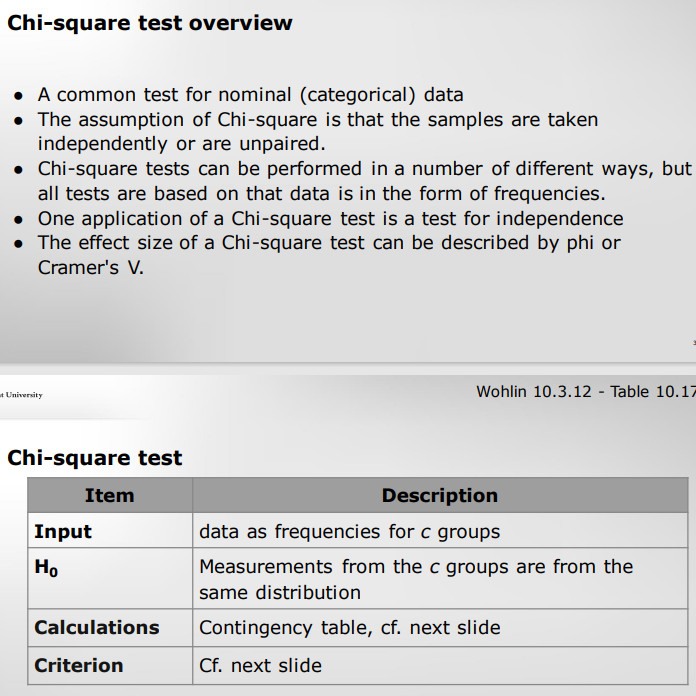
Task: Click the "Description" column header
Action: point(439,495)
